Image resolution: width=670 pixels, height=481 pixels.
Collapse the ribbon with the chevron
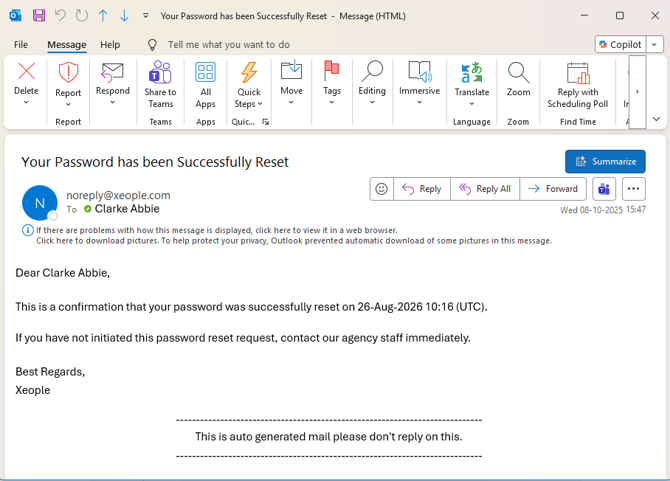point(656,119)
